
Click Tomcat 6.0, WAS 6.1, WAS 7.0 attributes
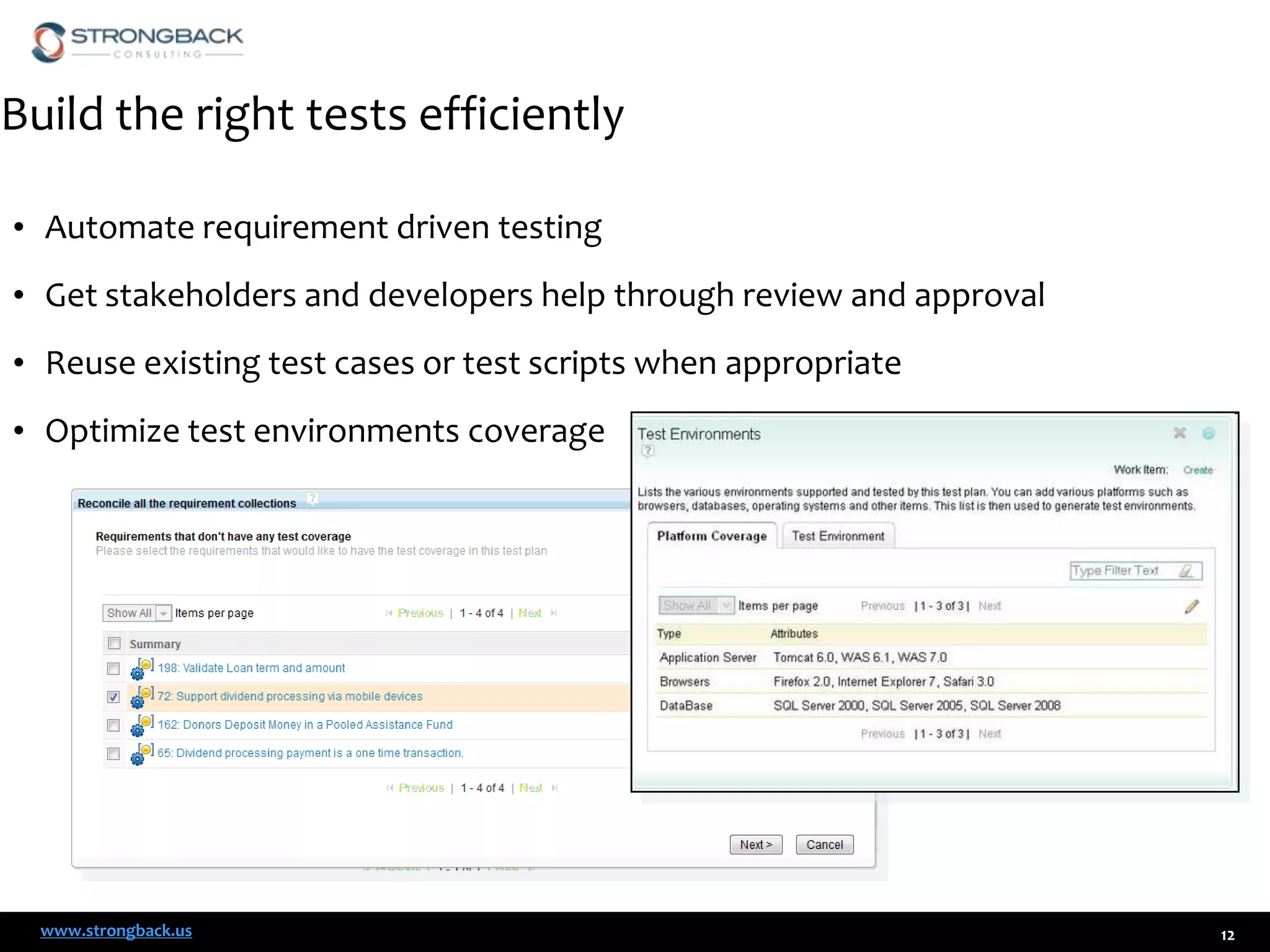(x=860, y=658)
